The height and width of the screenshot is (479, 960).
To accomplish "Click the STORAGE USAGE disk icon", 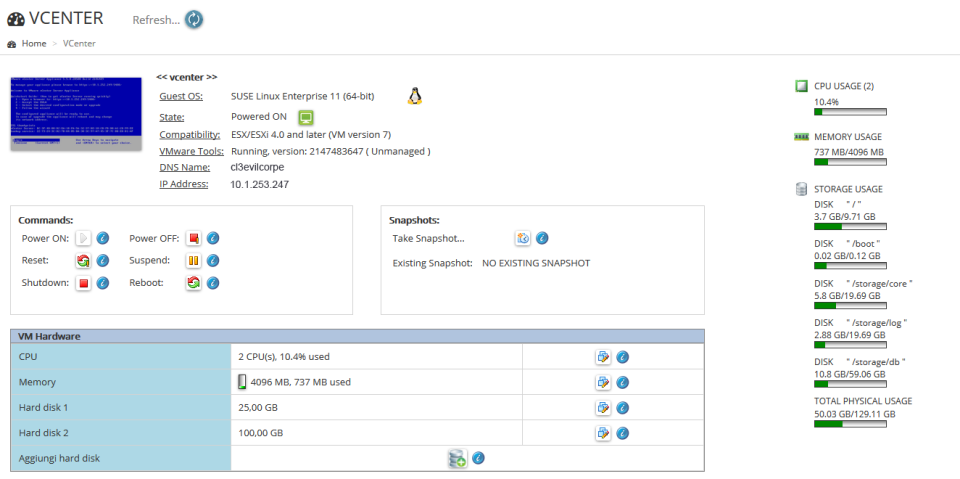I will 801,189.
